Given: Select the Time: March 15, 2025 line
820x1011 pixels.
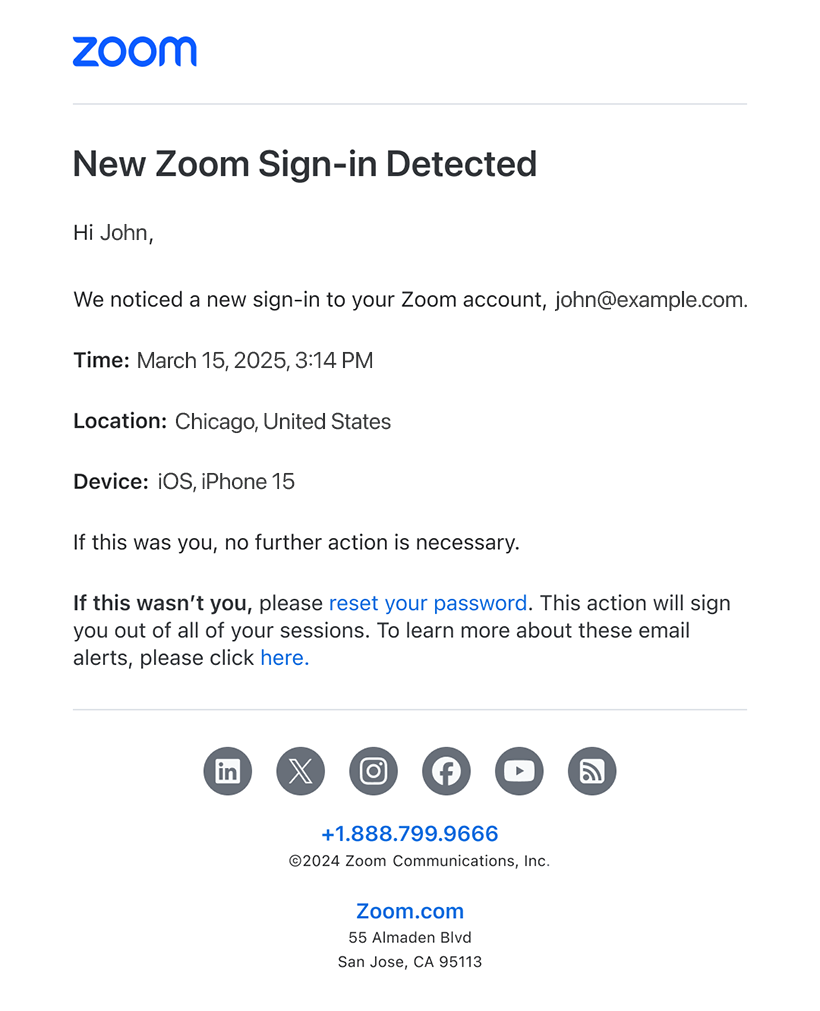Looking at the screenshot, I should point(223,360).
